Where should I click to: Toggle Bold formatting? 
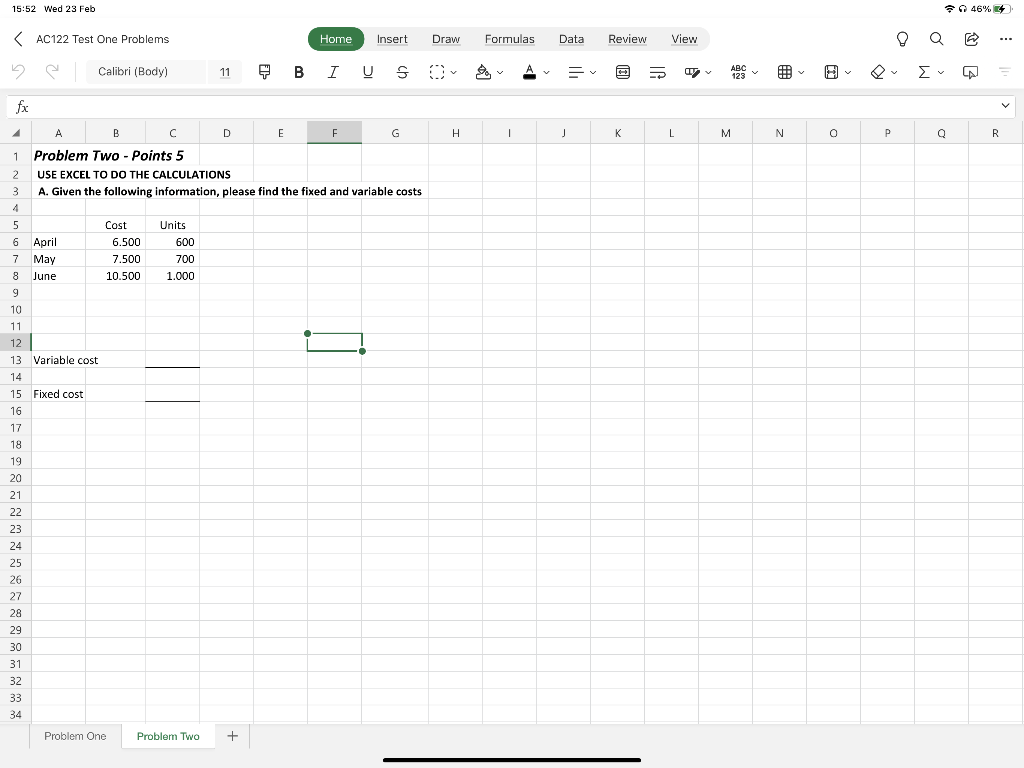[x=298, y=72]
